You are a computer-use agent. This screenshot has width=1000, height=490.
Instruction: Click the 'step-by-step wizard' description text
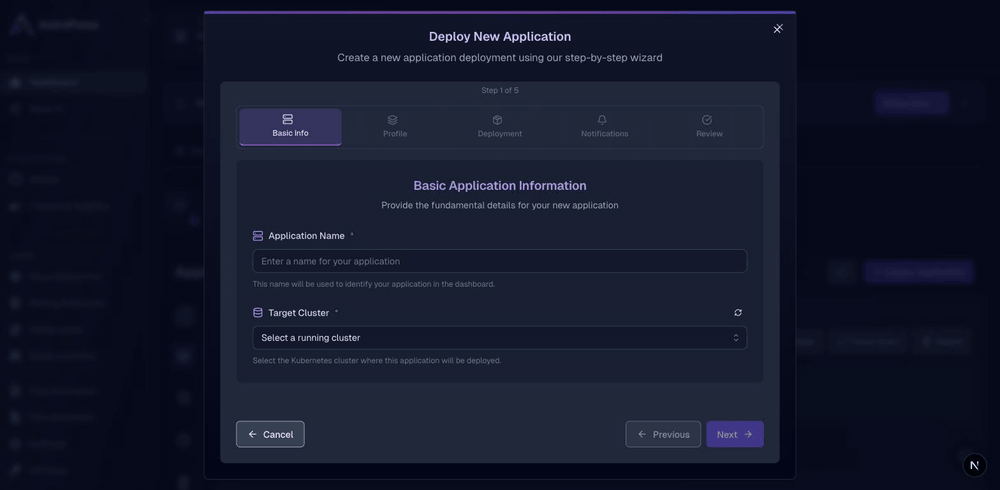[499, 57]
